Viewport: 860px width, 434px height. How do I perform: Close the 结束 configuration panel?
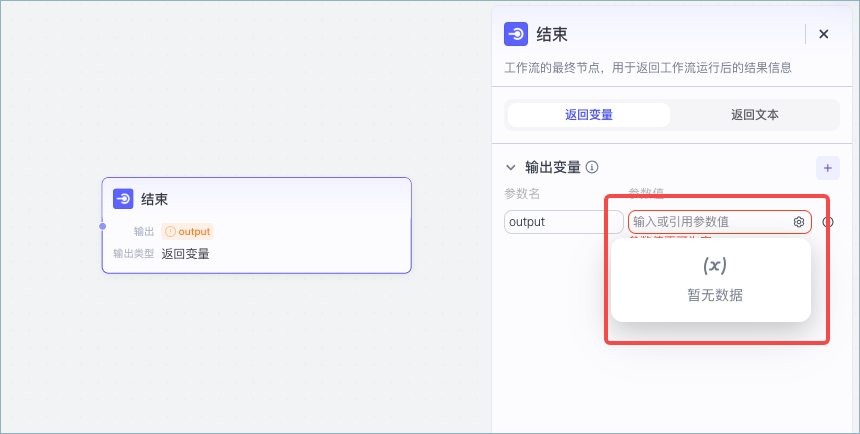[824, 34]
